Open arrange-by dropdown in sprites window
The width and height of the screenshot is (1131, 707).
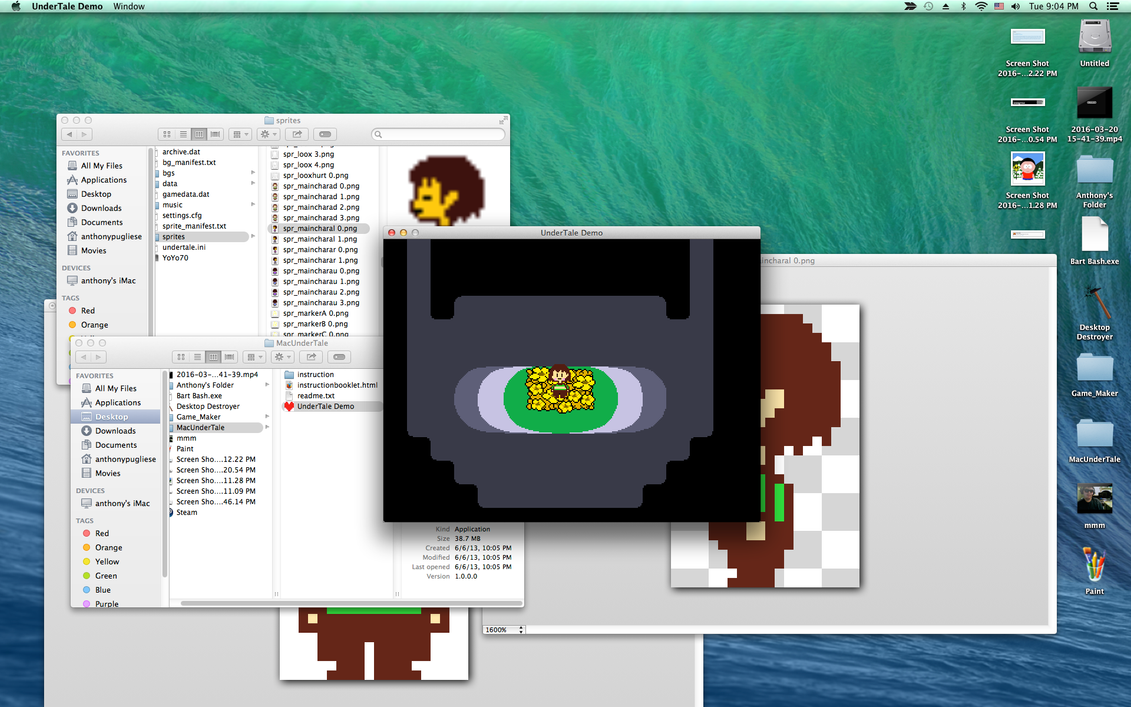[240, 134]
